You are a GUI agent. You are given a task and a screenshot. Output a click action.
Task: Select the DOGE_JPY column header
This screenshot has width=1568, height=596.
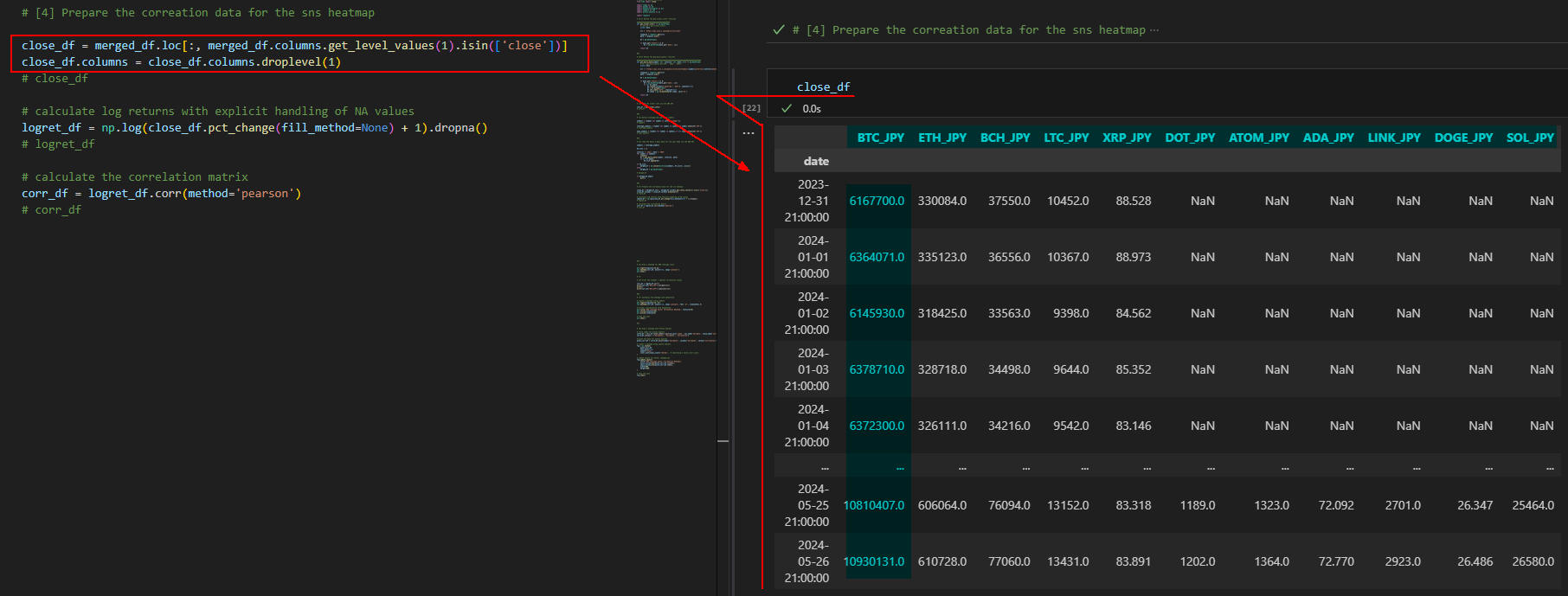1463,138
